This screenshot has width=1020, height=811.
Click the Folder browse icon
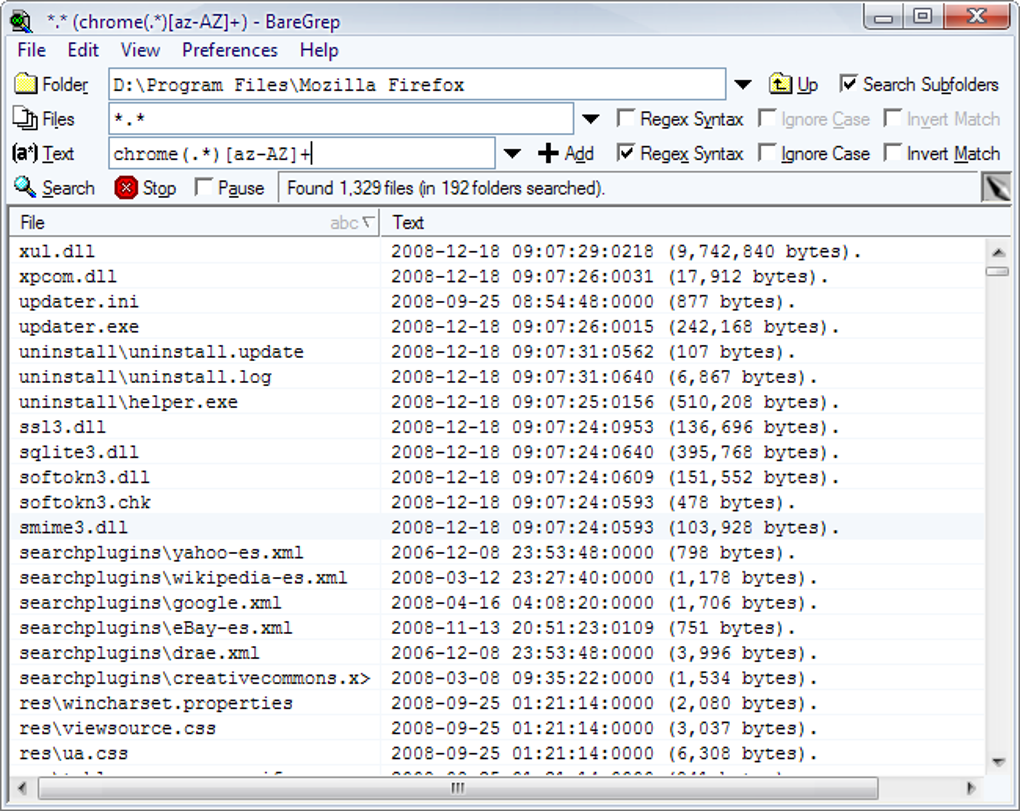(26, 84)
